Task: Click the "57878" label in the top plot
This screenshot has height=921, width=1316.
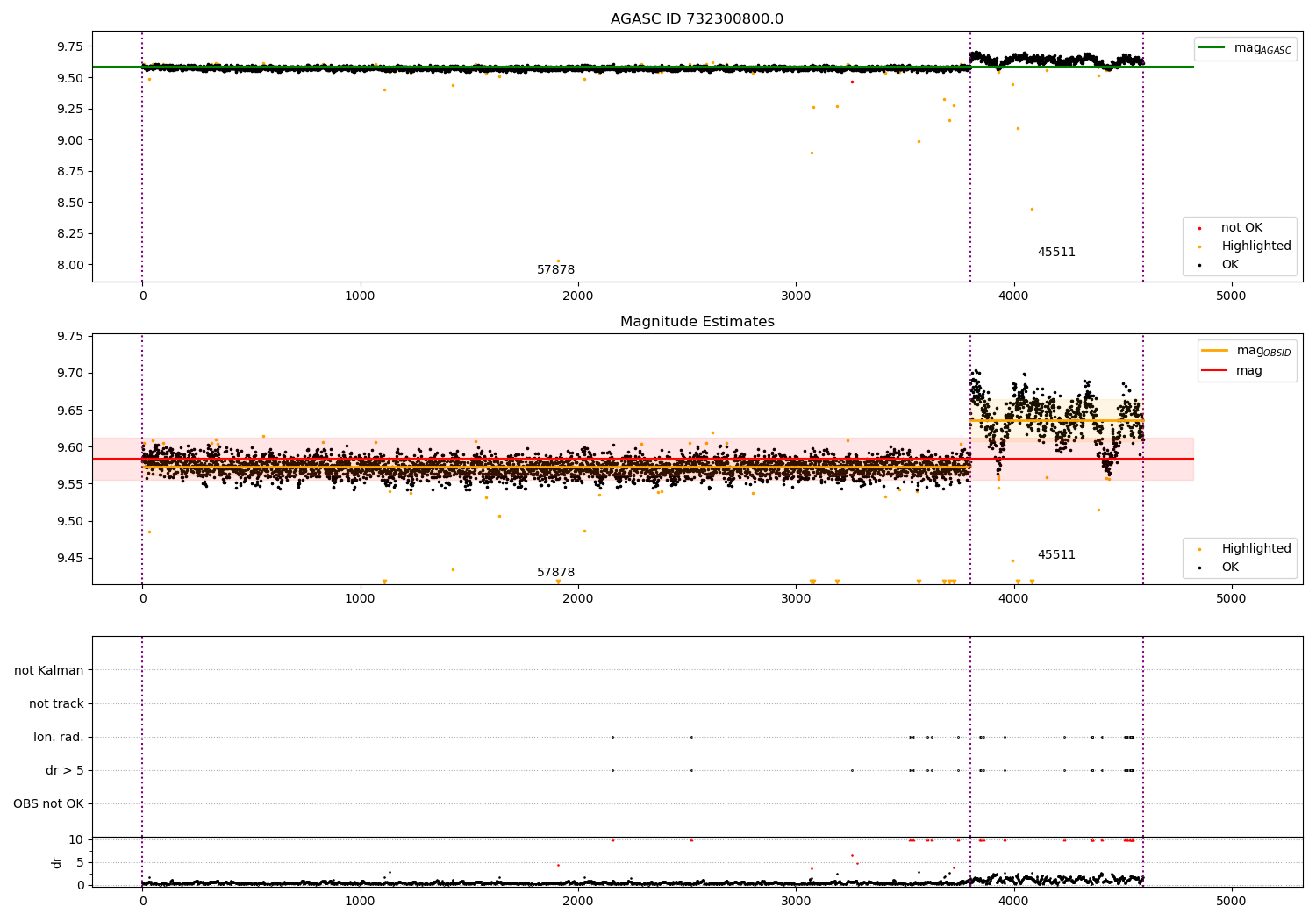Action: pos(555,270)
